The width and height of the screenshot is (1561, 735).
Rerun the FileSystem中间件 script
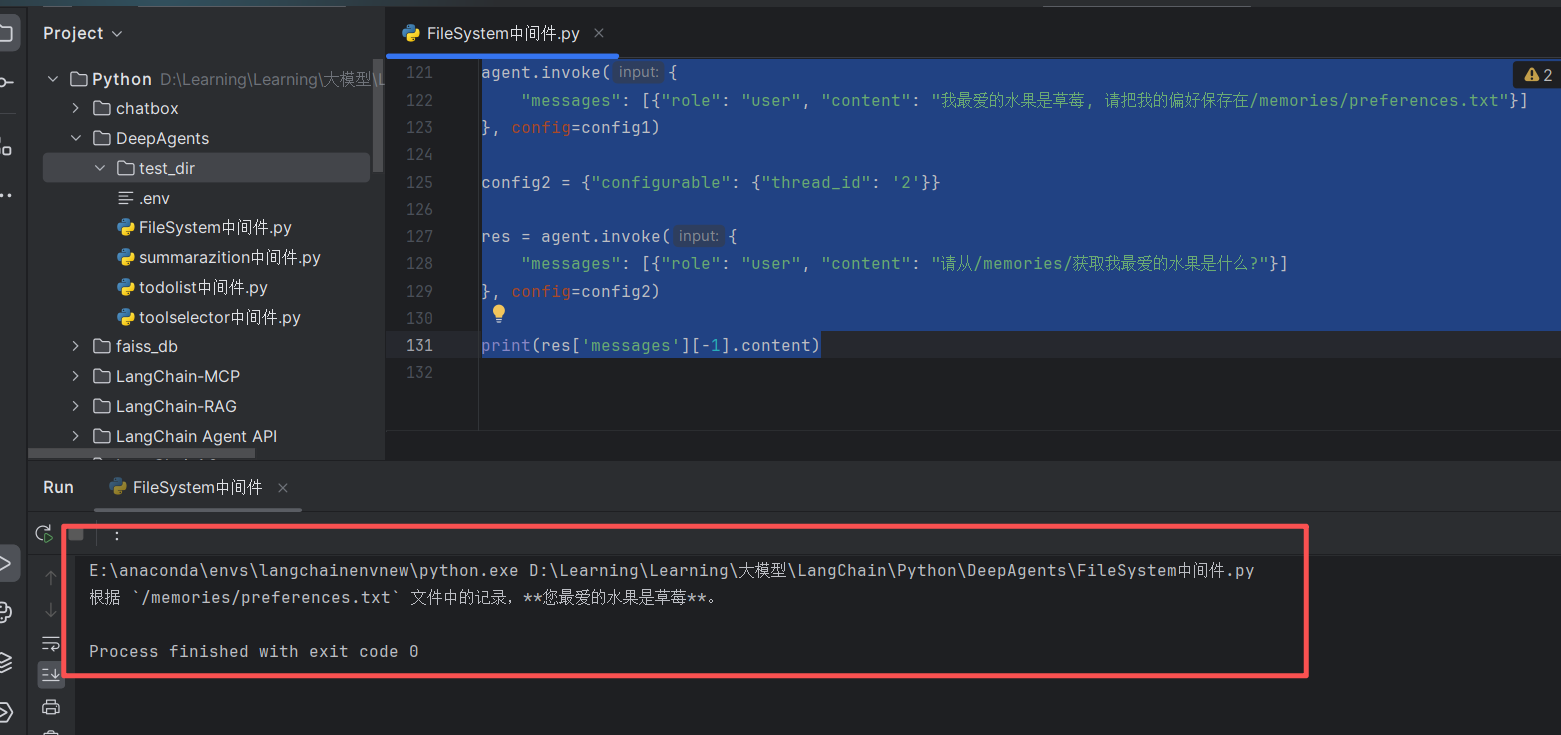pyautogui.click(x=43, y=534)
